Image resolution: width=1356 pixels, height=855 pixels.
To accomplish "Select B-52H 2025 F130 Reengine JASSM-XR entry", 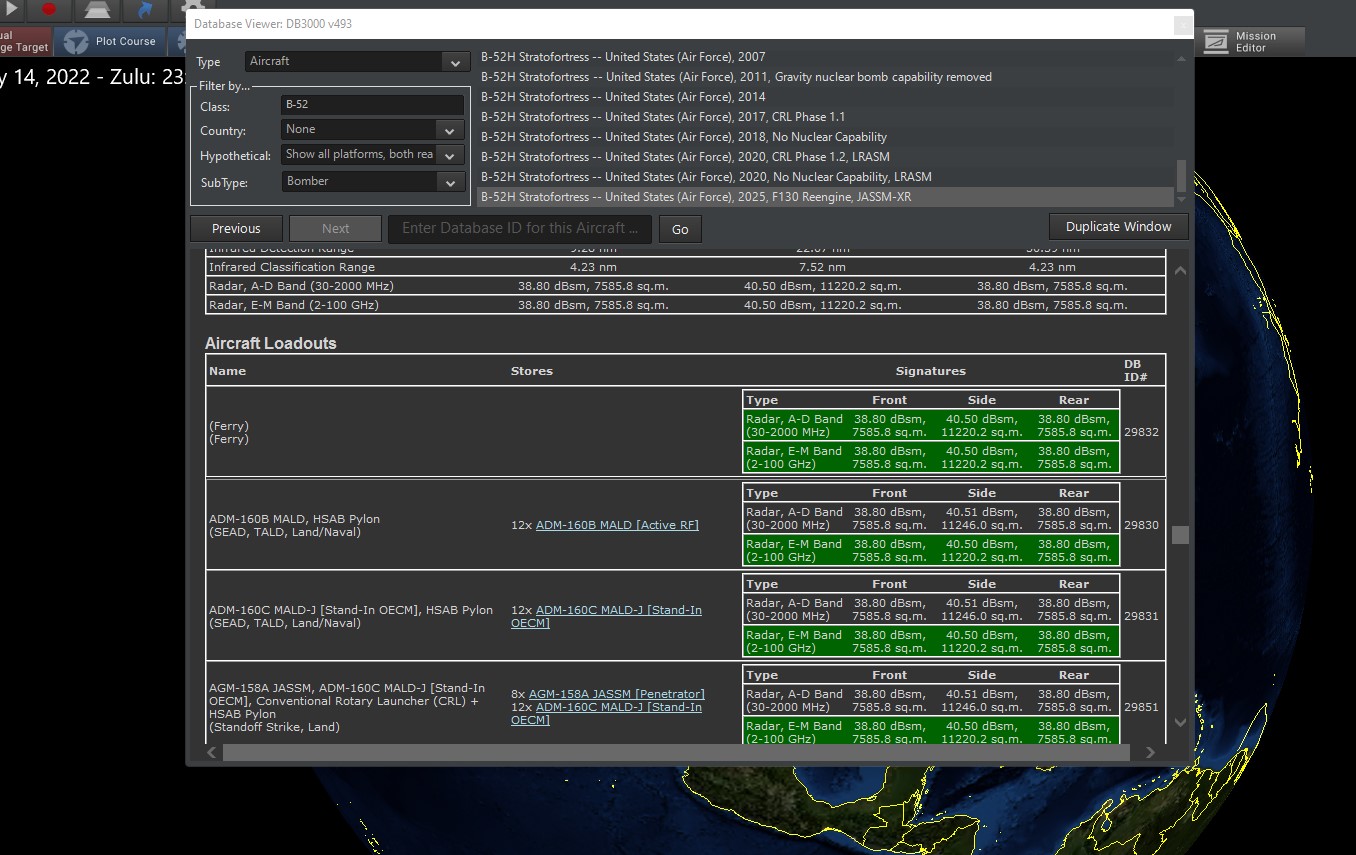I will 825,197.
